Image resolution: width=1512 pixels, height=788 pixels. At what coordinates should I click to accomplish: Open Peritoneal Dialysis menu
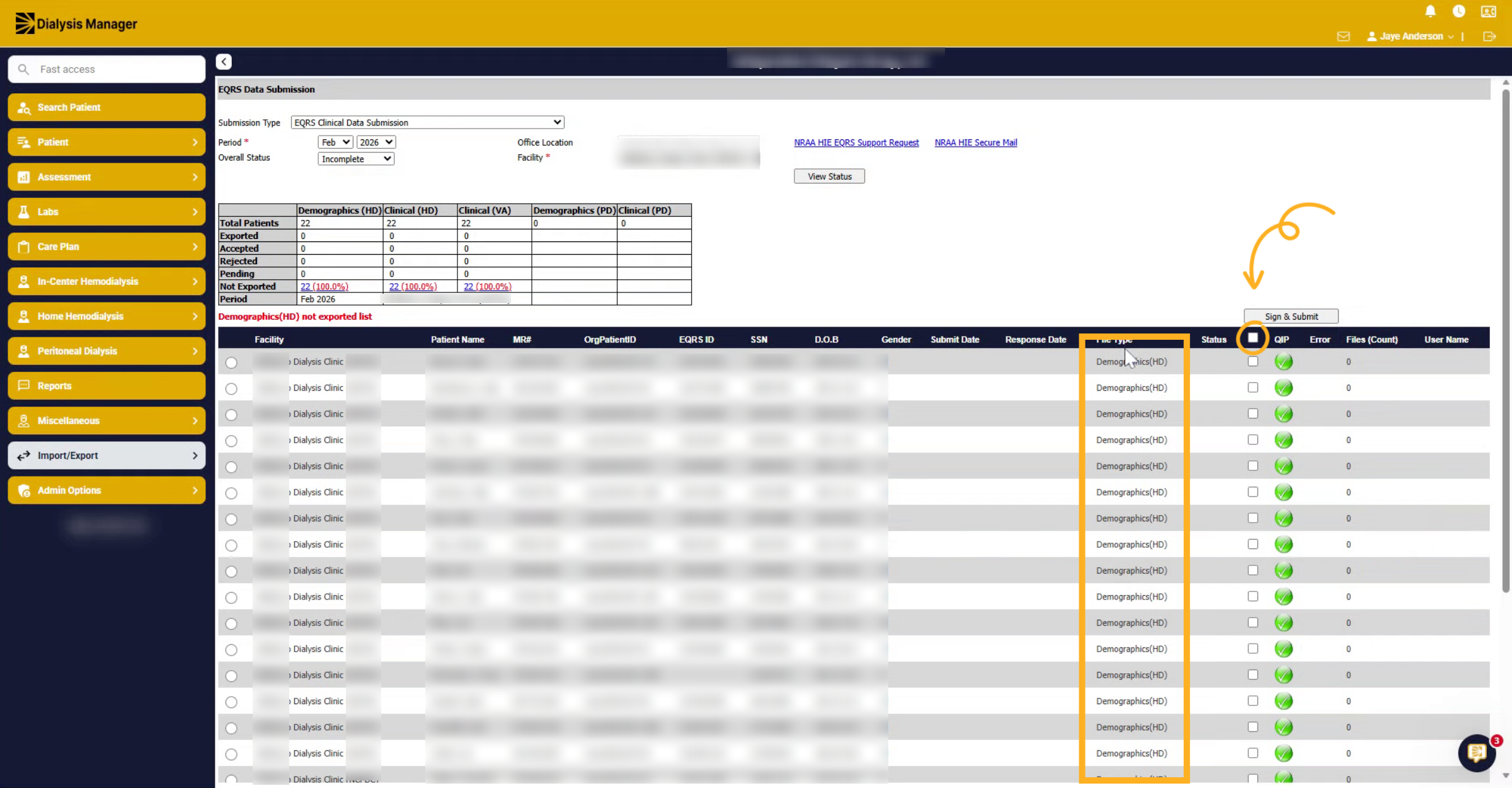[106, 351]
